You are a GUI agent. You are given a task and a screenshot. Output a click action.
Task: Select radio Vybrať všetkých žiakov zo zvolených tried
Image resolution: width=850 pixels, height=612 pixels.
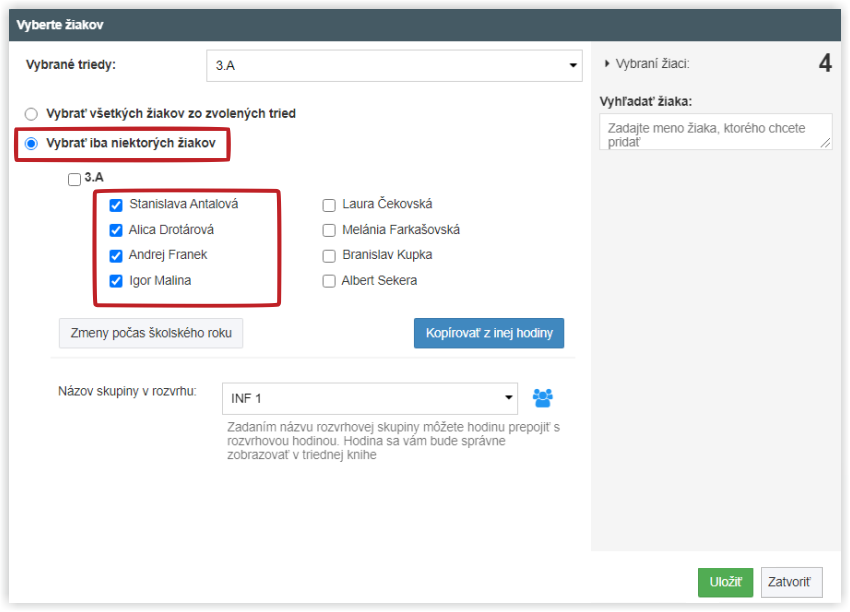[31, 114]
